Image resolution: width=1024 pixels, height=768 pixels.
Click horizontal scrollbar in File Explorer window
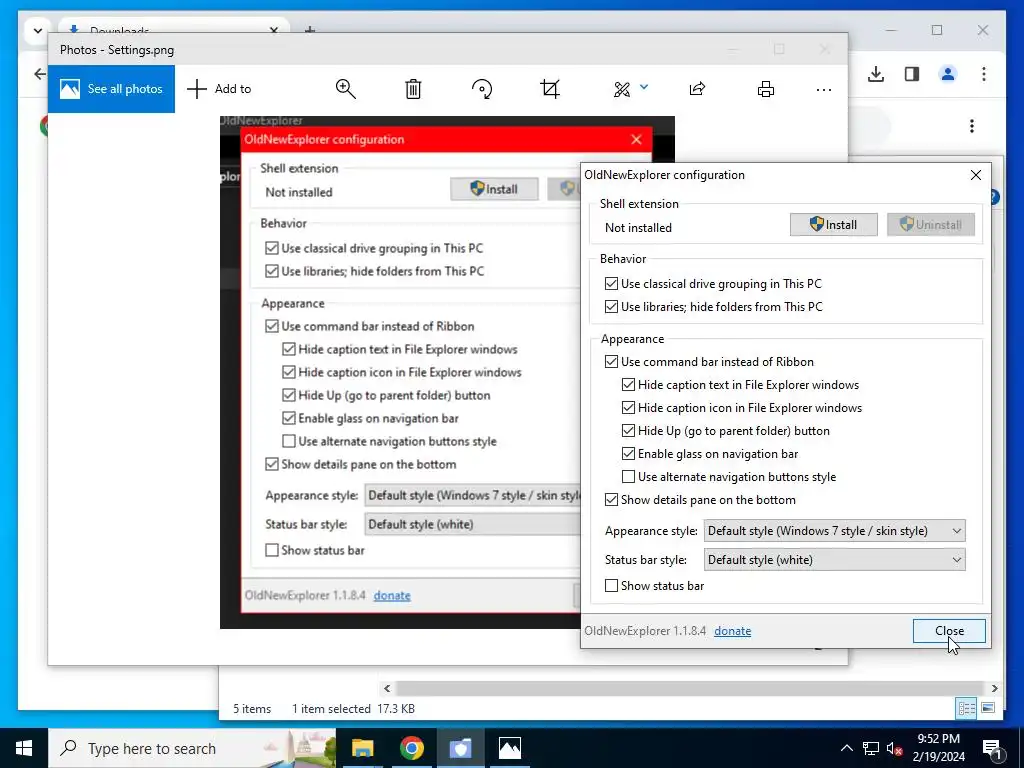(x=690, y=688)
